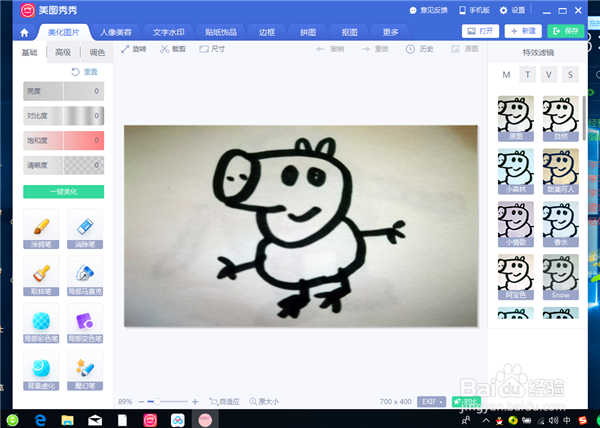Image resolution: width=600 pixels, height=428 pixels.
Task: Click the 旋转 rotate tool
Action: 134,49
